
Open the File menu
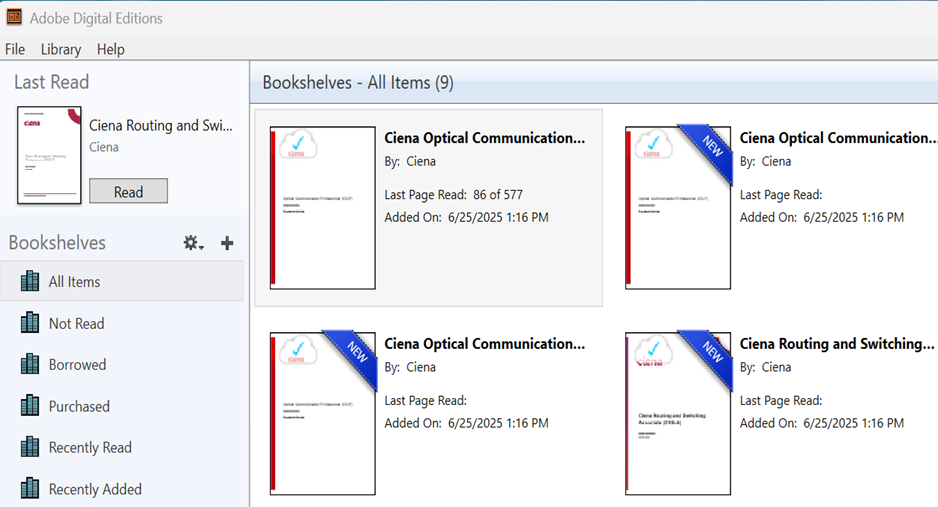coord(15,49)
